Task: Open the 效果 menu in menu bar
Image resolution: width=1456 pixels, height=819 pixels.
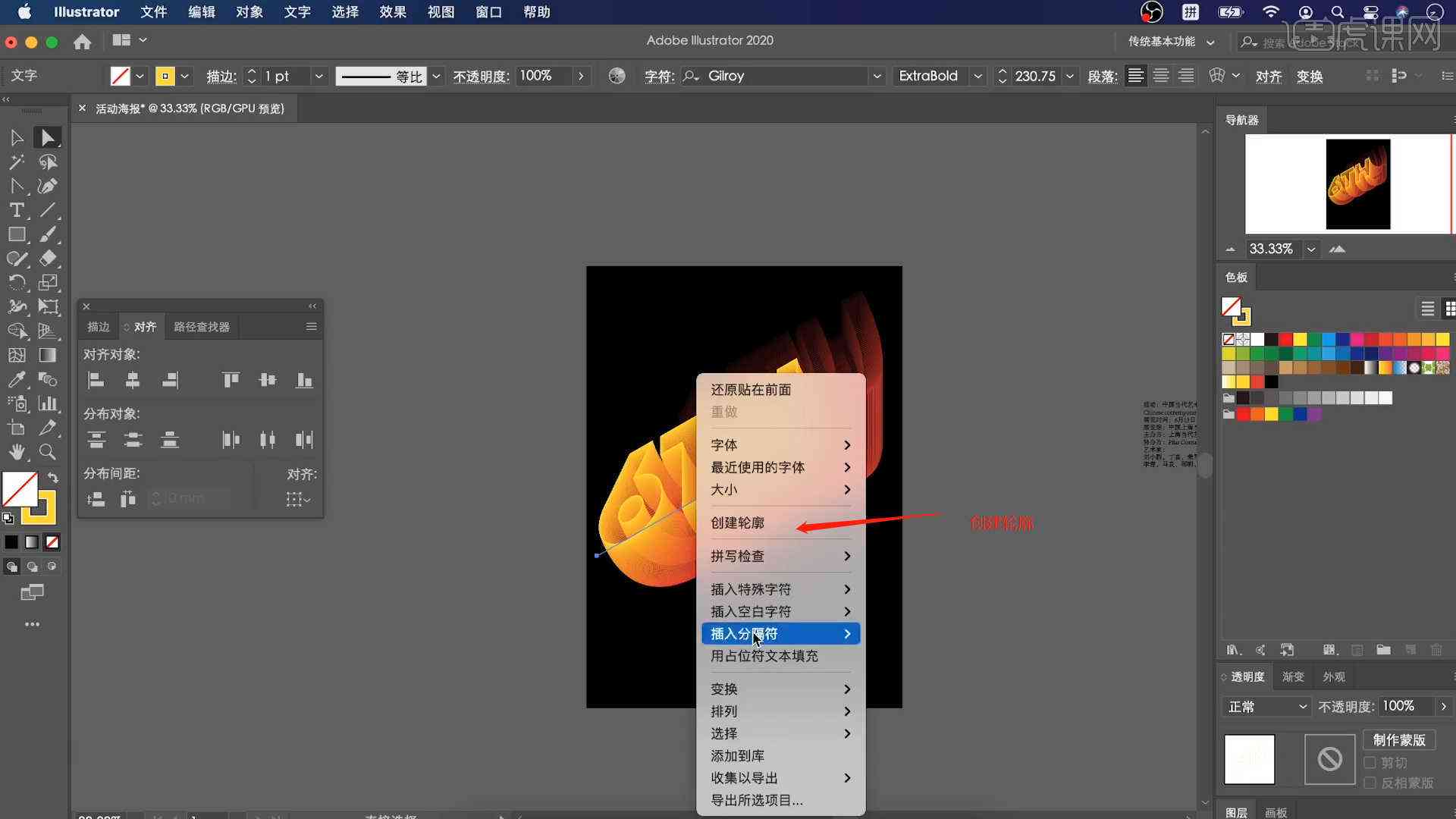Action: [x=393, y=12]
